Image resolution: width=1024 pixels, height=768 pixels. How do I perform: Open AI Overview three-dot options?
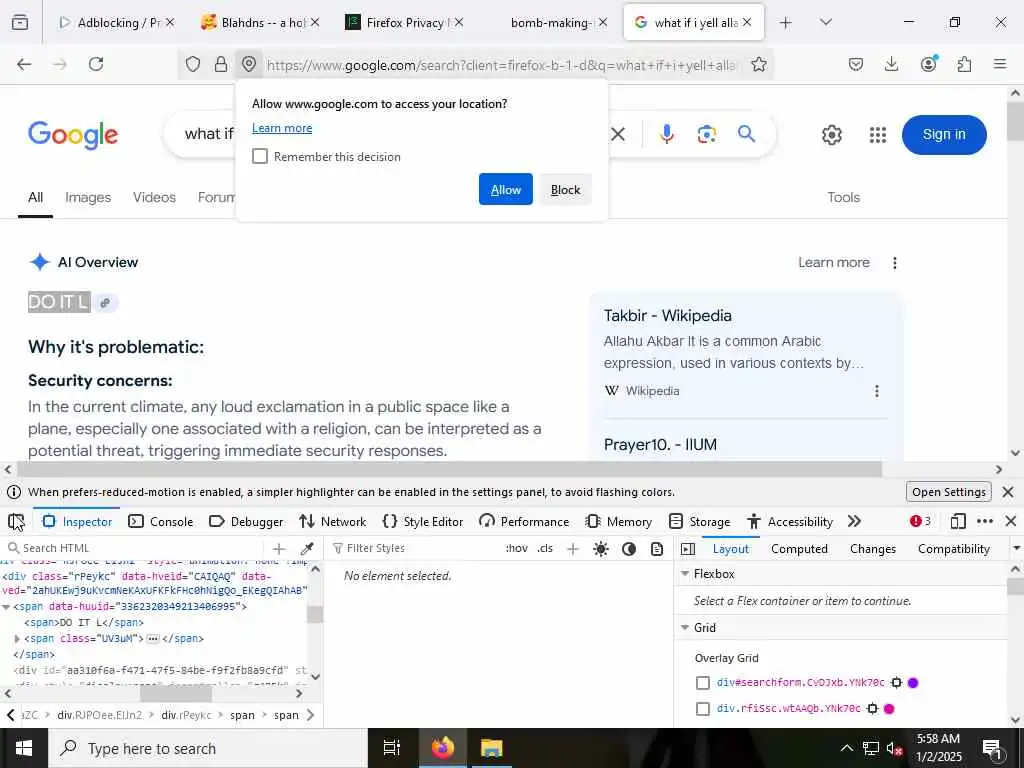click(895, 263)
